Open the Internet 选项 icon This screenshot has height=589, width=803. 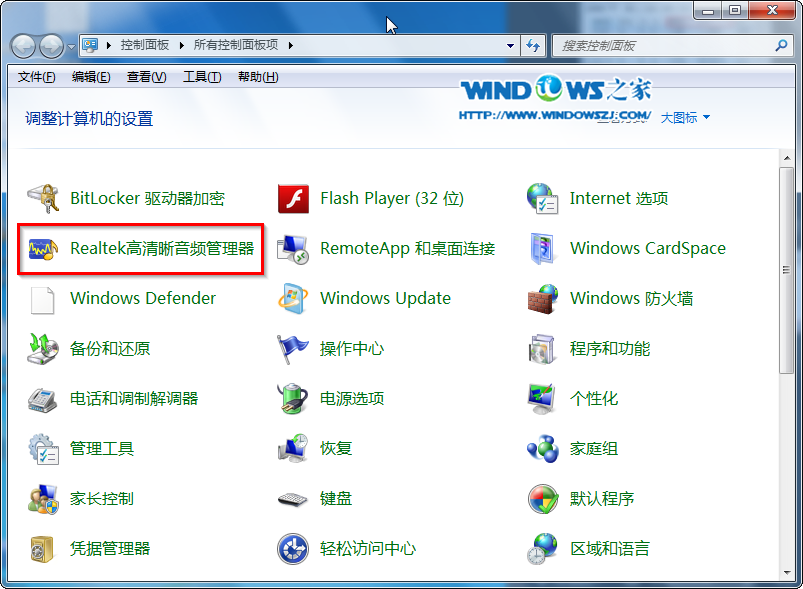pyautogui.click(x=542, y=199)
